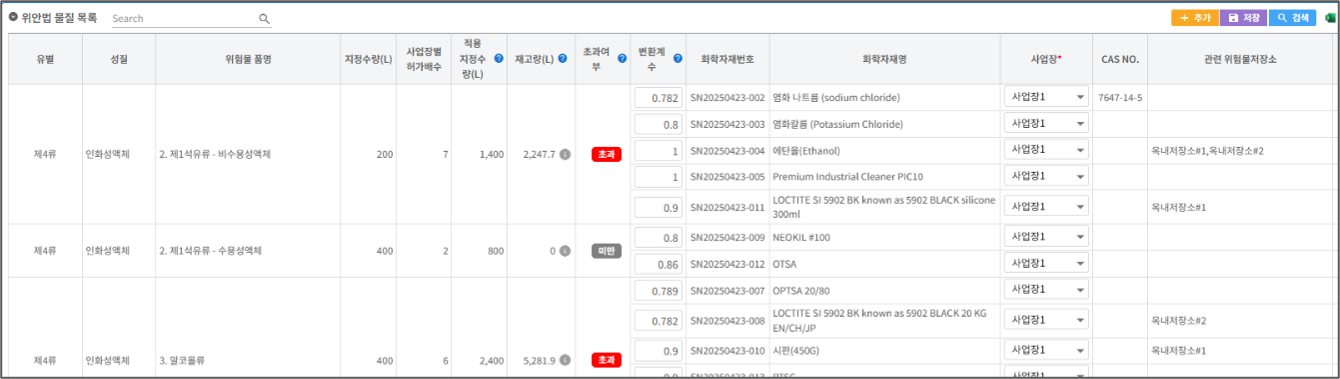Click red 초과 badge for 제1석유류 비수용성액체

[606, 154]
